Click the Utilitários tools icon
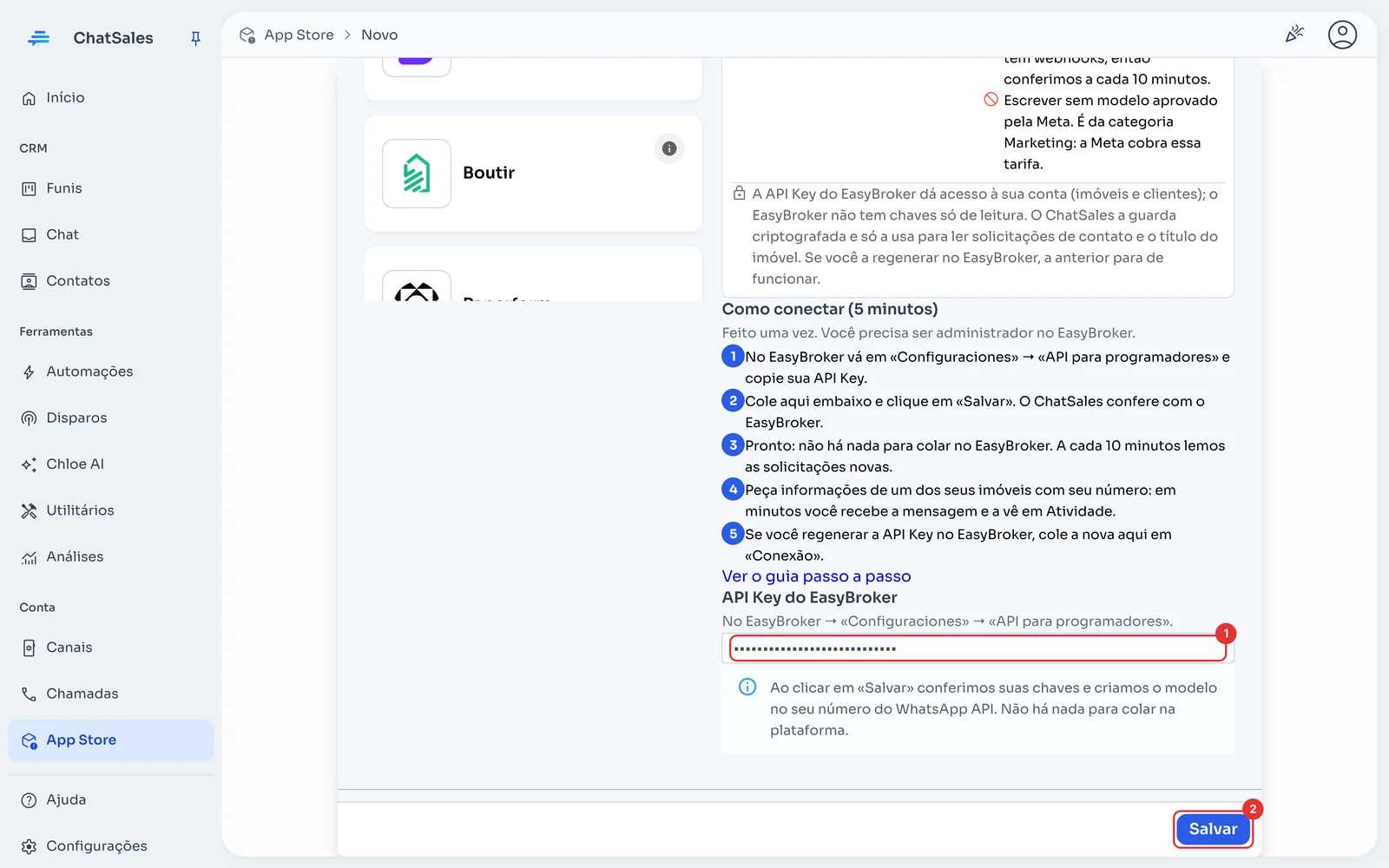 (x=29, y=510)
